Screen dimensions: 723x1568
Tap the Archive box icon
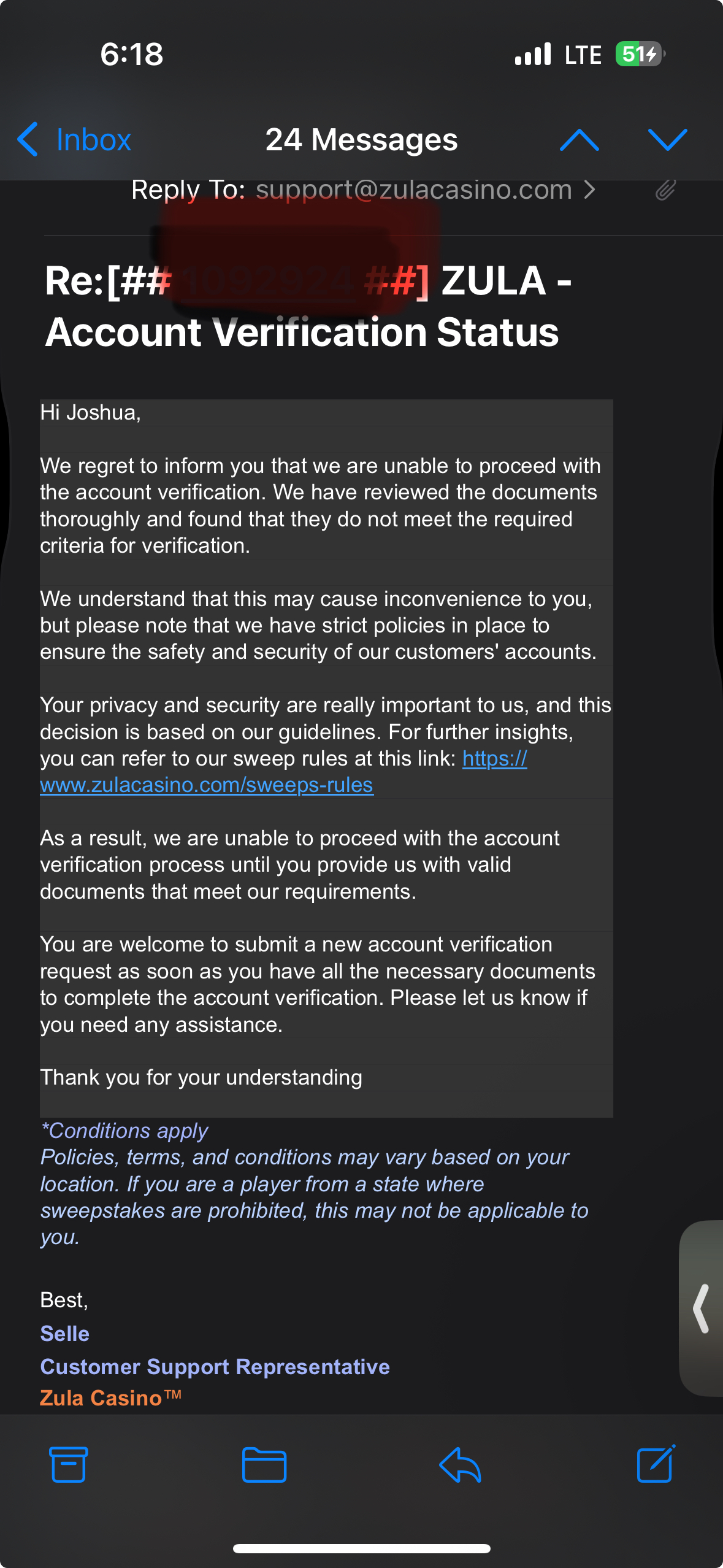coord(68,1464)
